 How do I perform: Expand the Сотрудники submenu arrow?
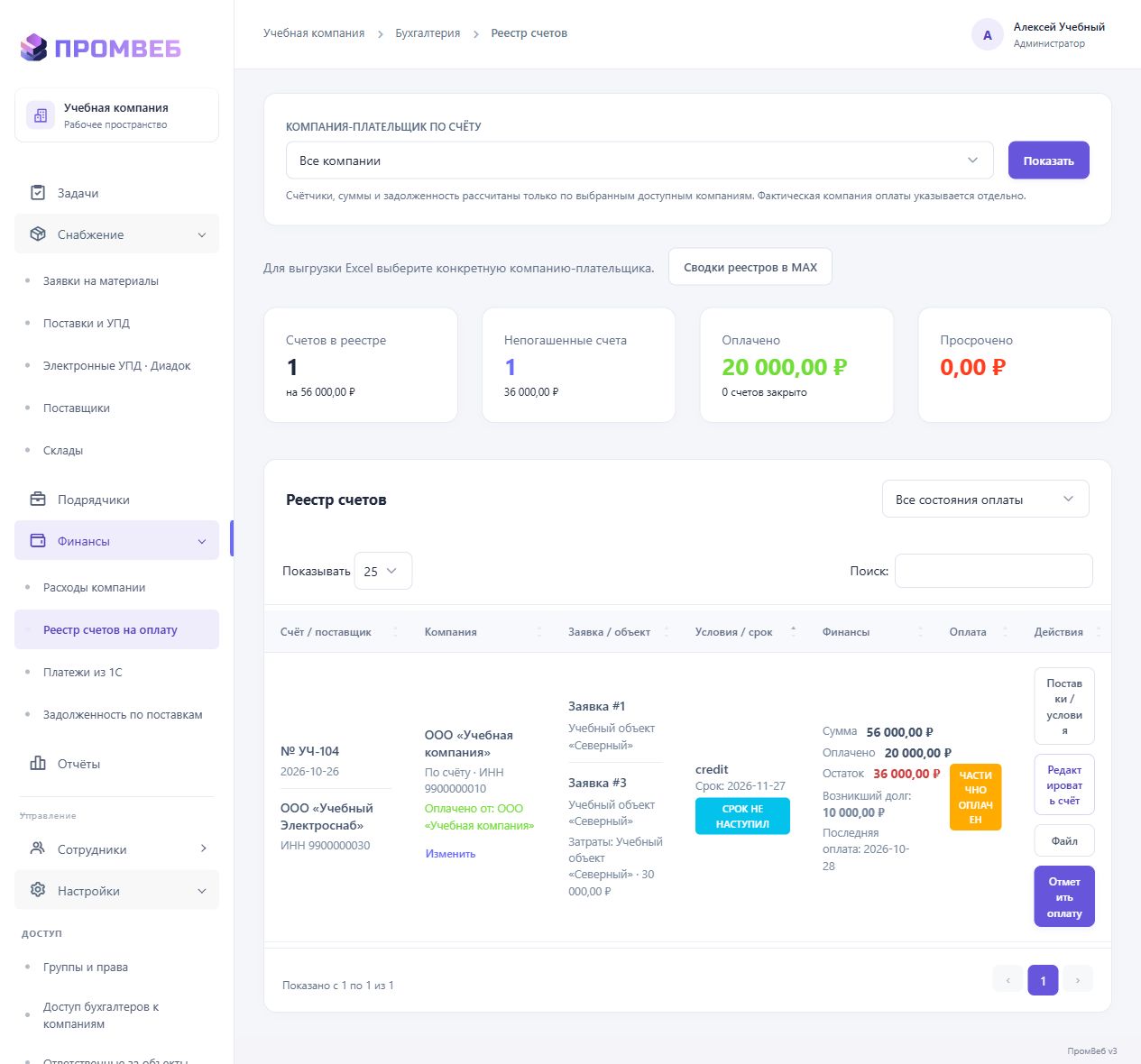pyautogui.click(x=203, y=848)
